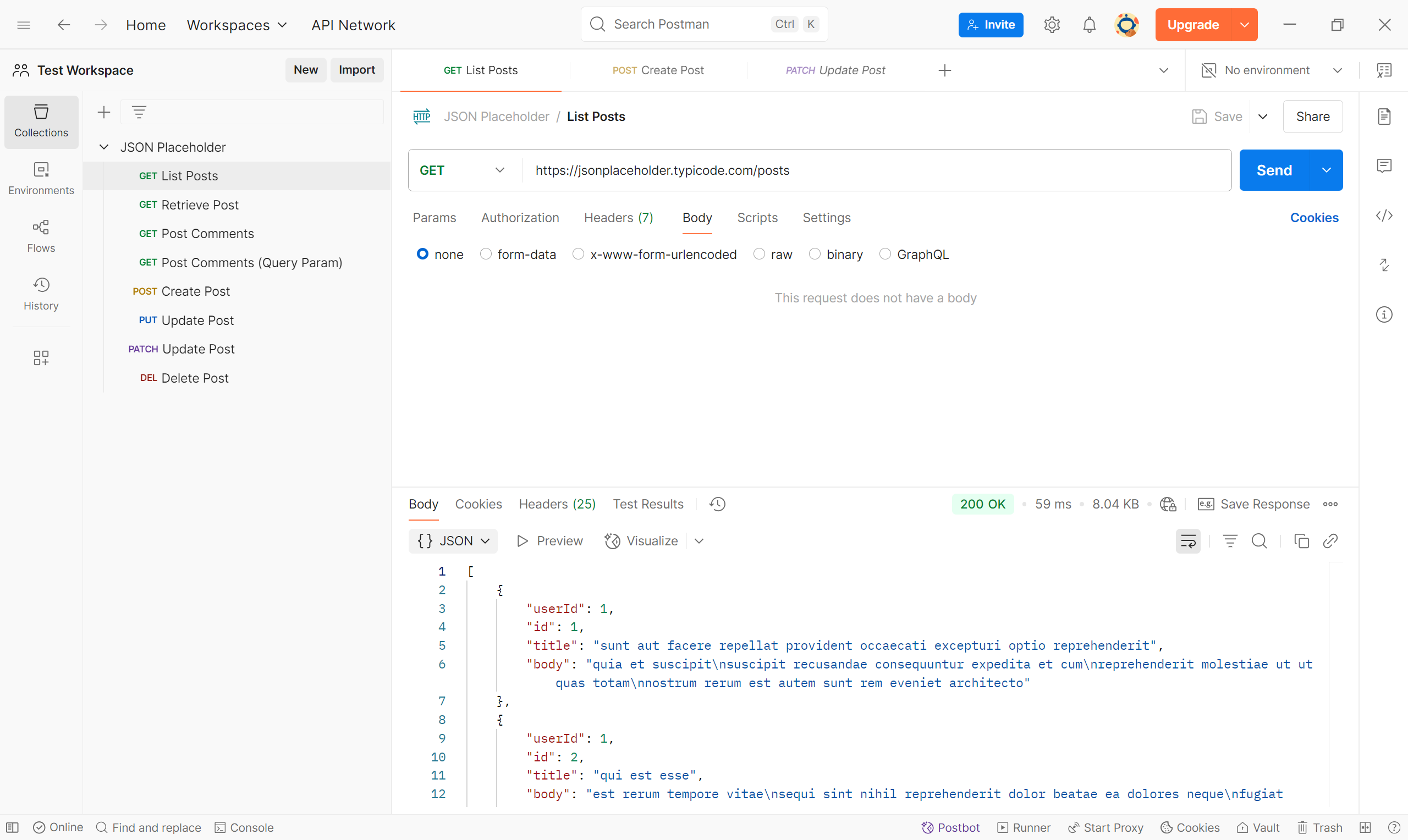Open the code snippet icon

(1384, 215)
